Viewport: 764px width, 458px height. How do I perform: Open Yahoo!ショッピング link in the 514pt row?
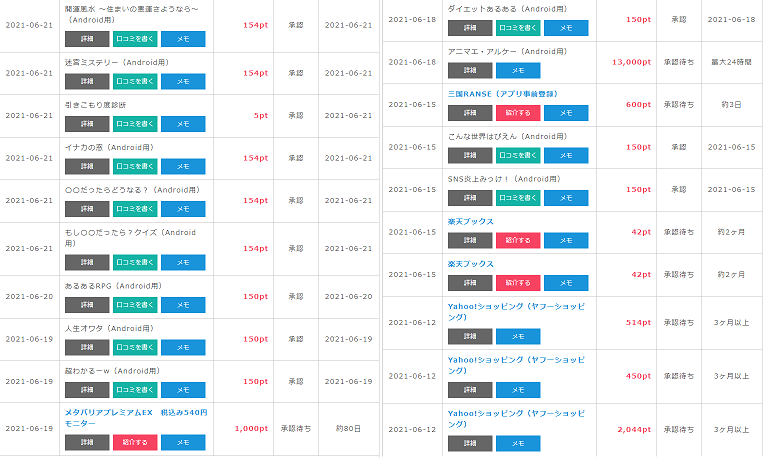click(x=516, y=310)
